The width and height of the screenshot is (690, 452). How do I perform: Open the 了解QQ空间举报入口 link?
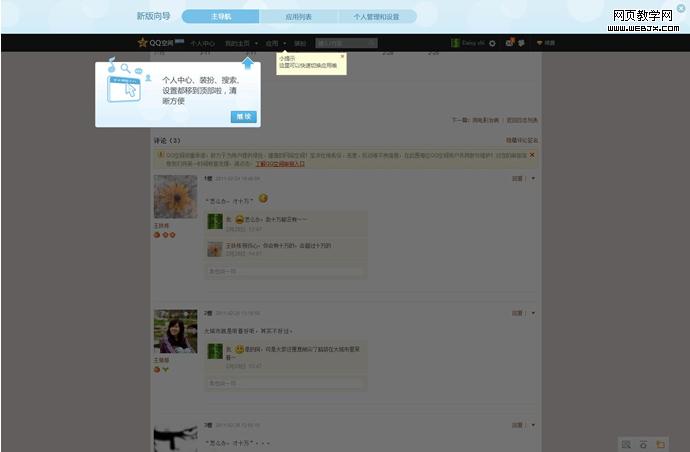279,163
